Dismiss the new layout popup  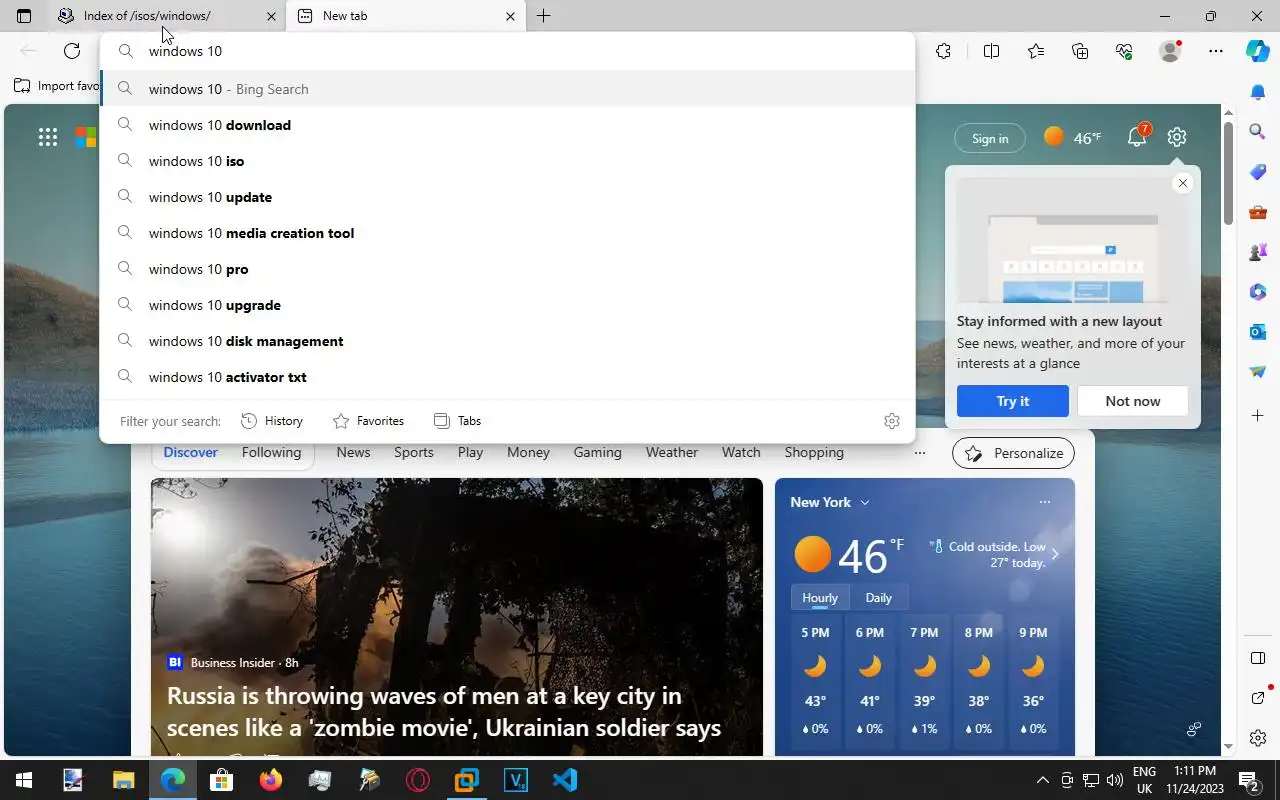tap(1183, 183)
